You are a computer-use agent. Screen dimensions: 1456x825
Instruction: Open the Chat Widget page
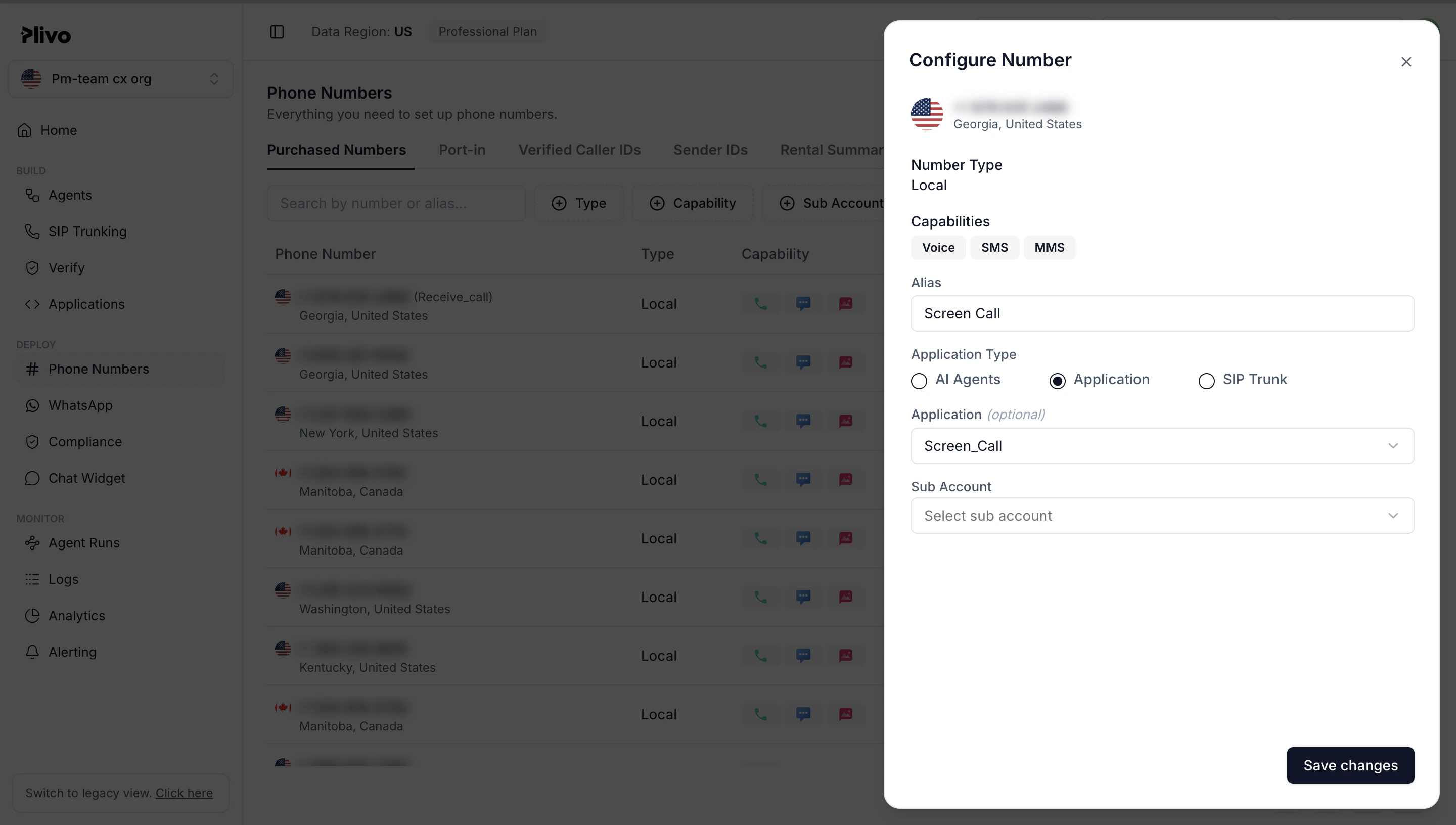tap(121, 478)
